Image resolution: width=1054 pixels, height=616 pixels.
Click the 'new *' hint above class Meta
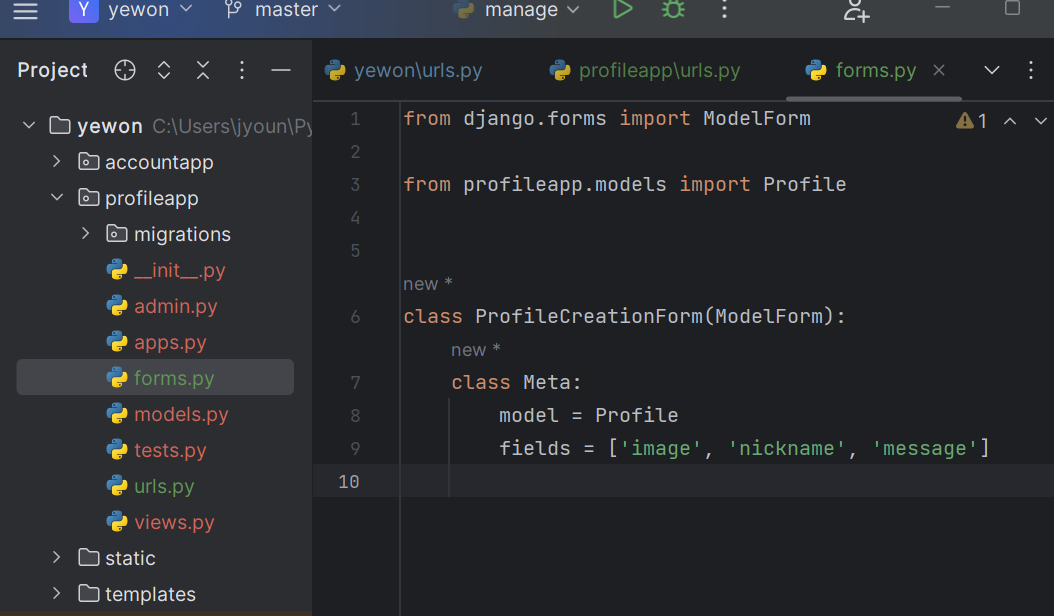click(x=475, y=350)
